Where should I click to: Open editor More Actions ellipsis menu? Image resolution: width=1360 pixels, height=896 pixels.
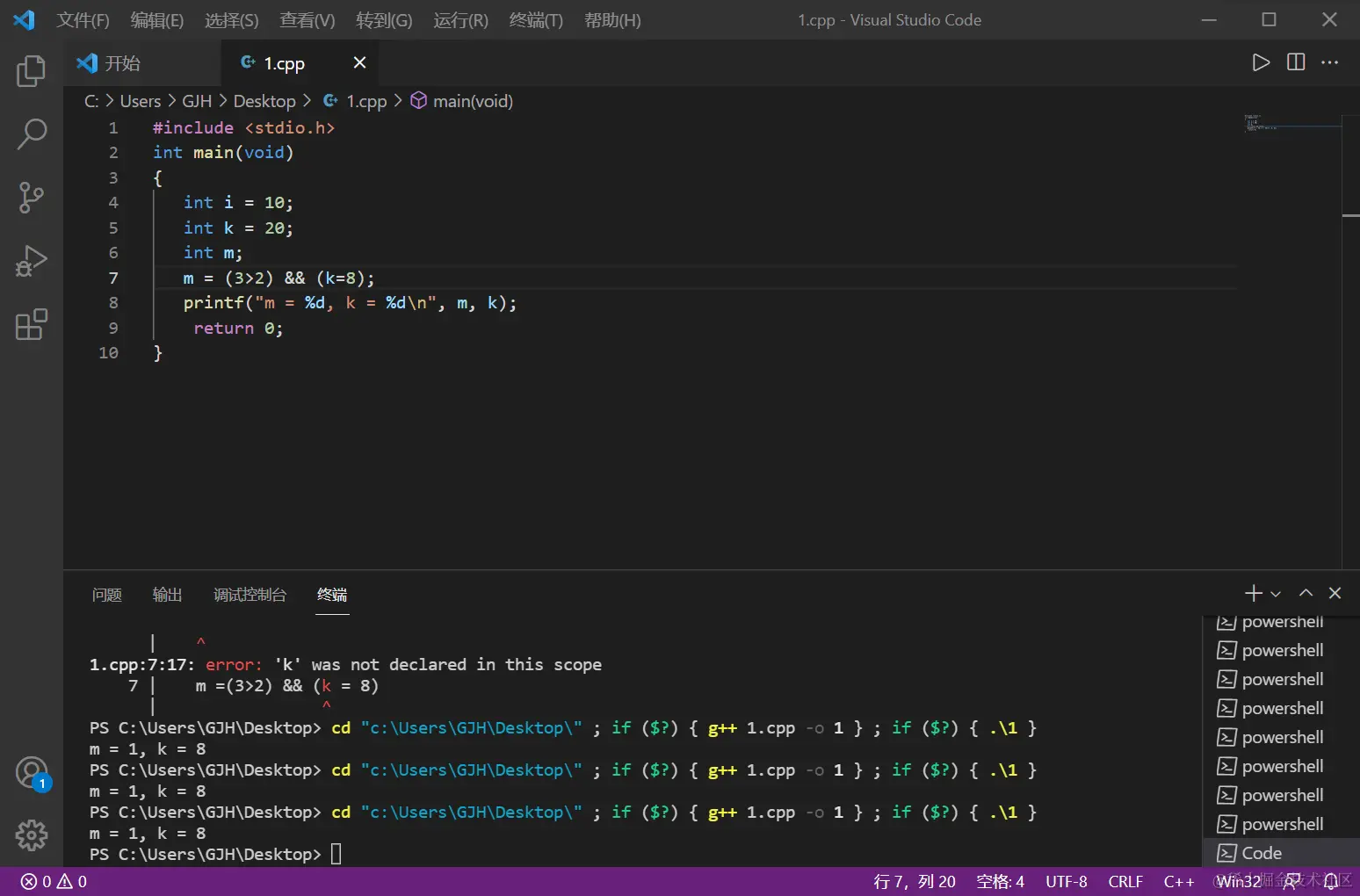point(1330,62)
